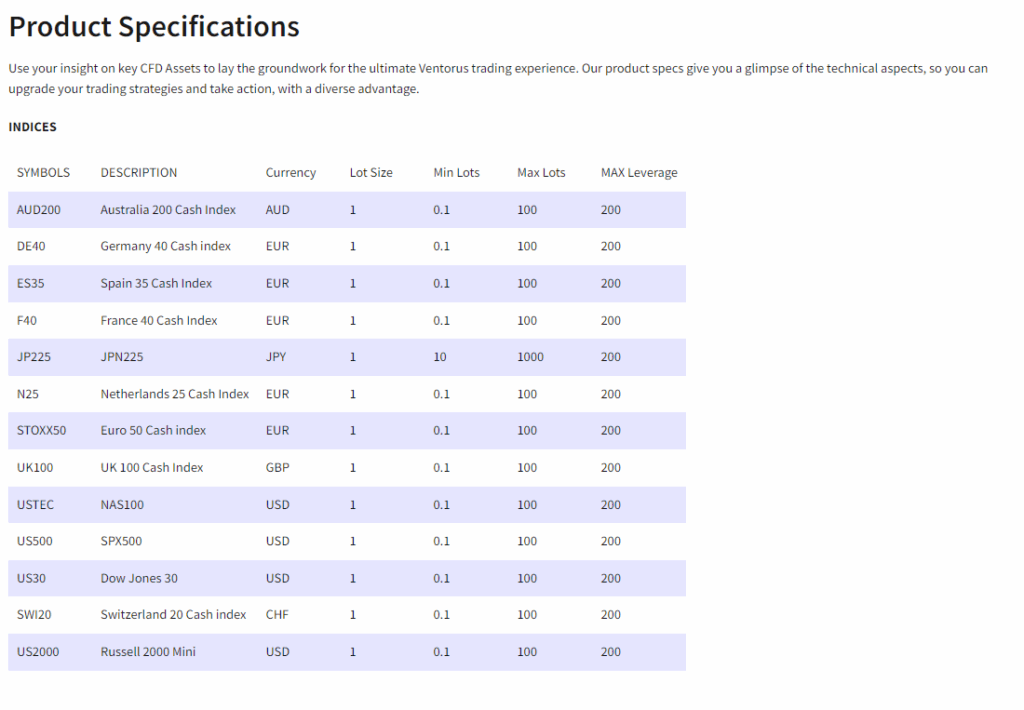Click the JP225 symbol cell
1024x710 pixels.
(34, 357)
